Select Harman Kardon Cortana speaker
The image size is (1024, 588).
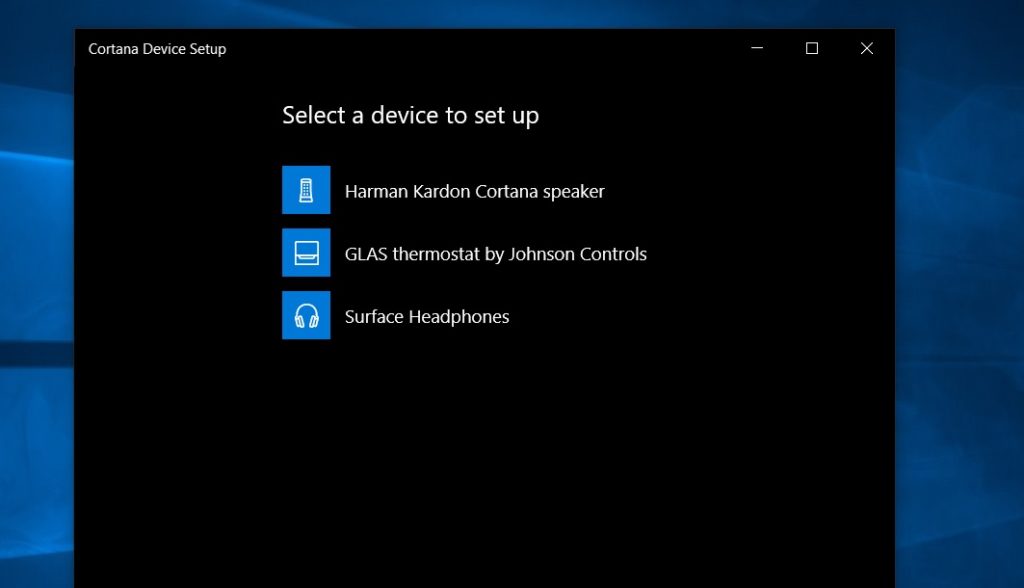click(474, 191)
